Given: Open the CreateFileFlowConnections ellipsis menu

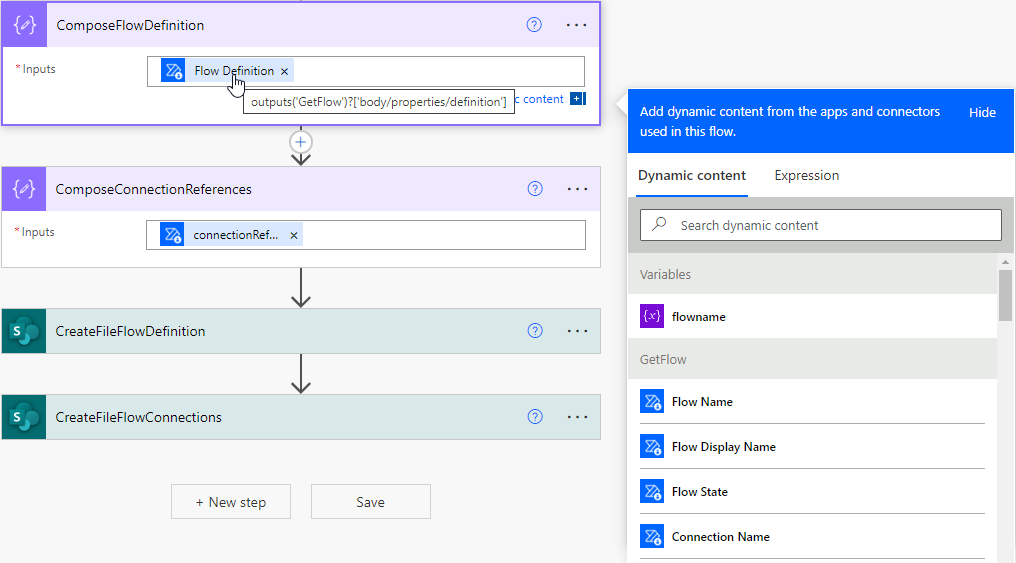Looking at the screenshot, I should (577, 417).
